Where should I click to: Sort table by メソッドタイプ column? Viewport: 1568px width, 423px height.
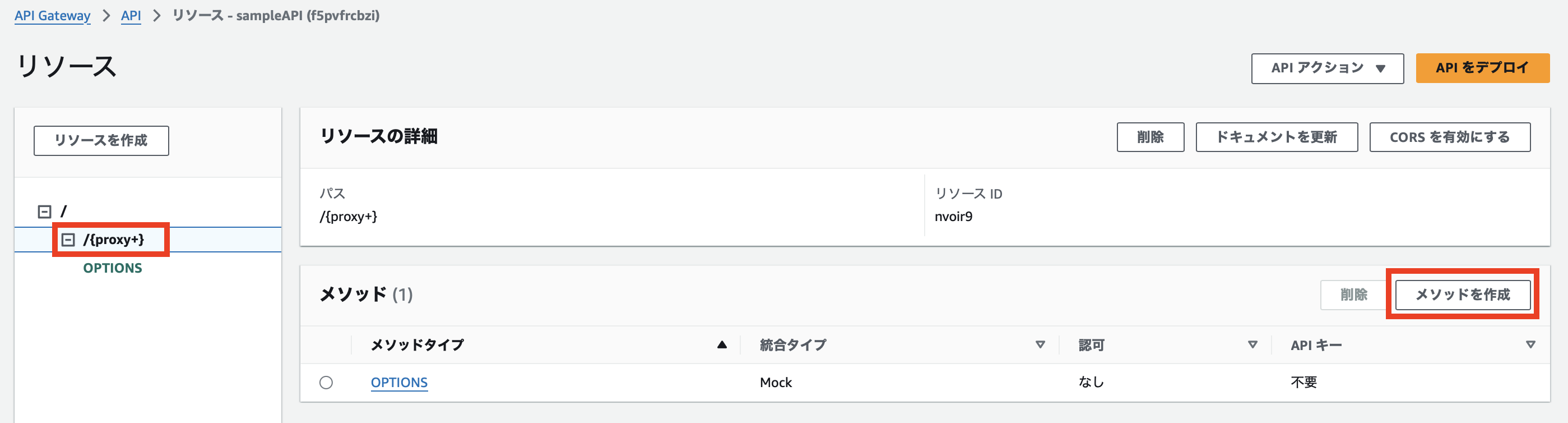pos(722,344)
